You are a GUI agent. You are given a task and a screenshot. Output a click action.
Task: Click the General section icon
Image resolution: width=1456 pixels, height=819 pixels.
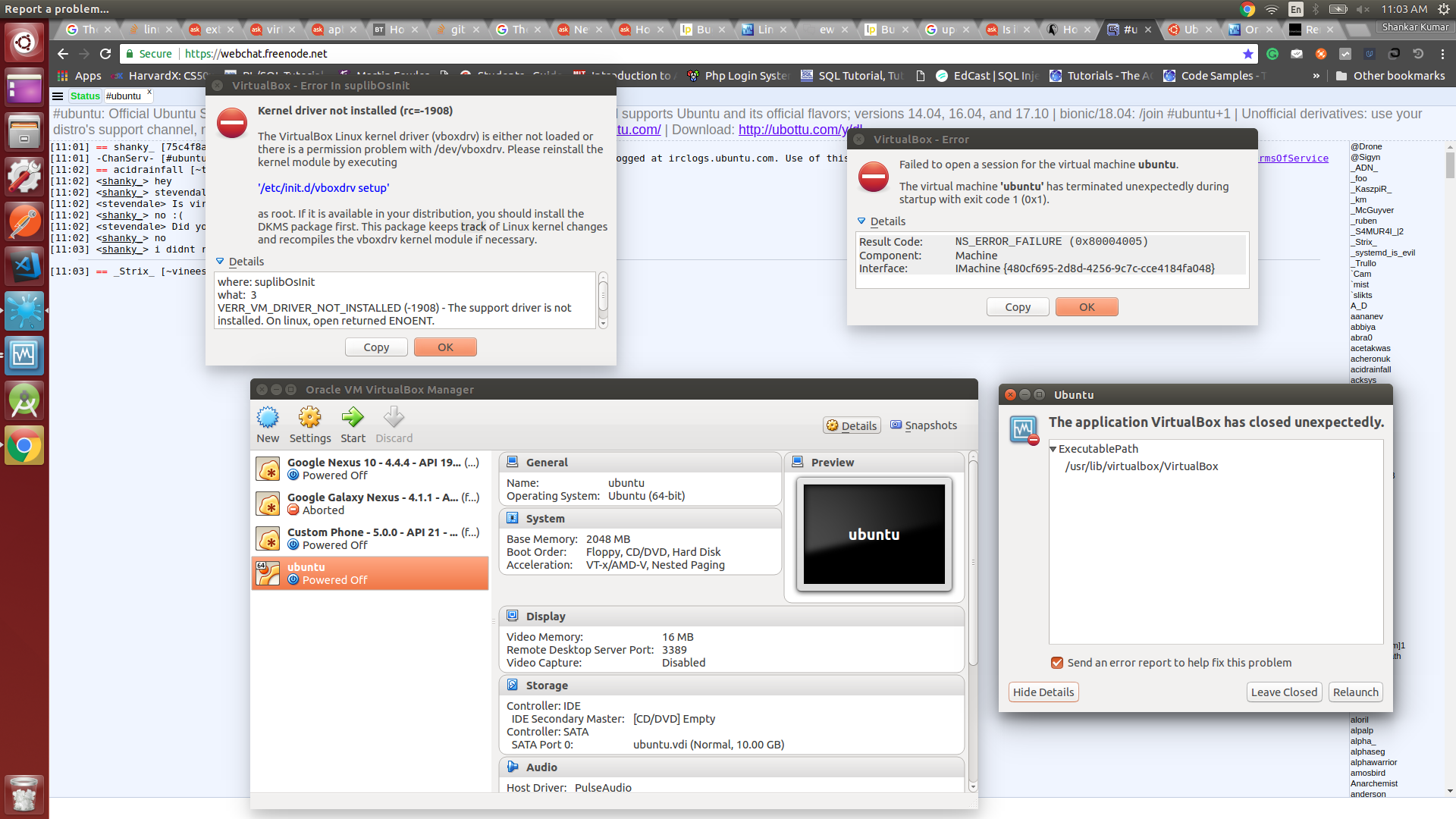(513, 462)
